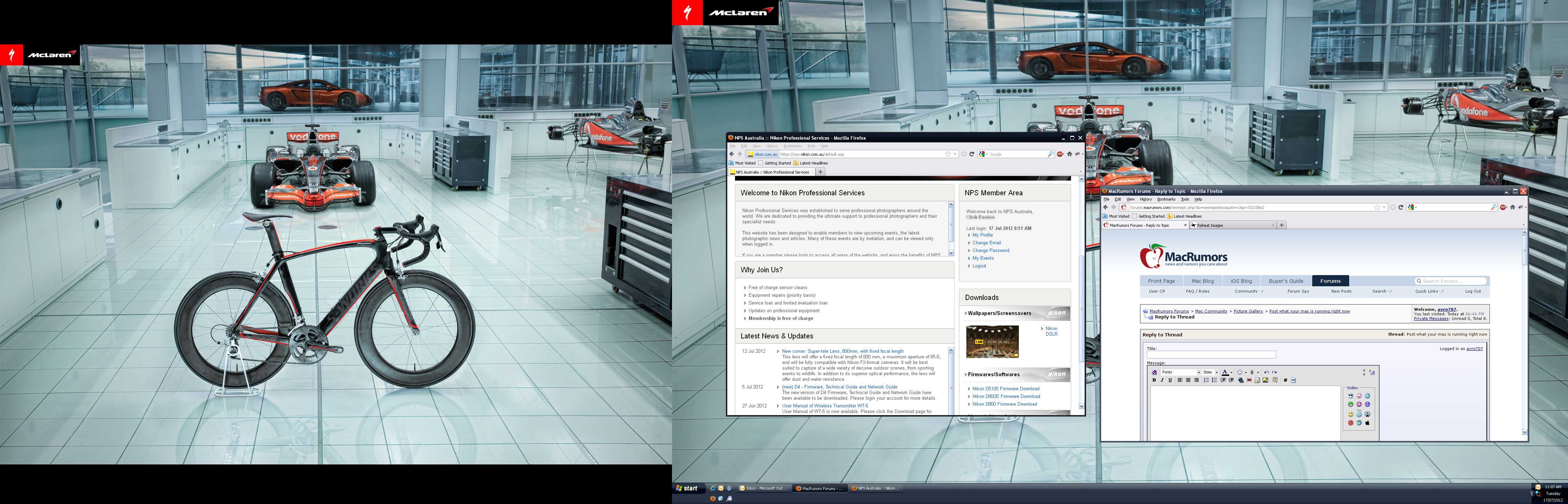Image resolution: width=1568 pixels, height=504 pixels.
Task: Insert an unordered bullet list in the message
Action: point(1214,380)
